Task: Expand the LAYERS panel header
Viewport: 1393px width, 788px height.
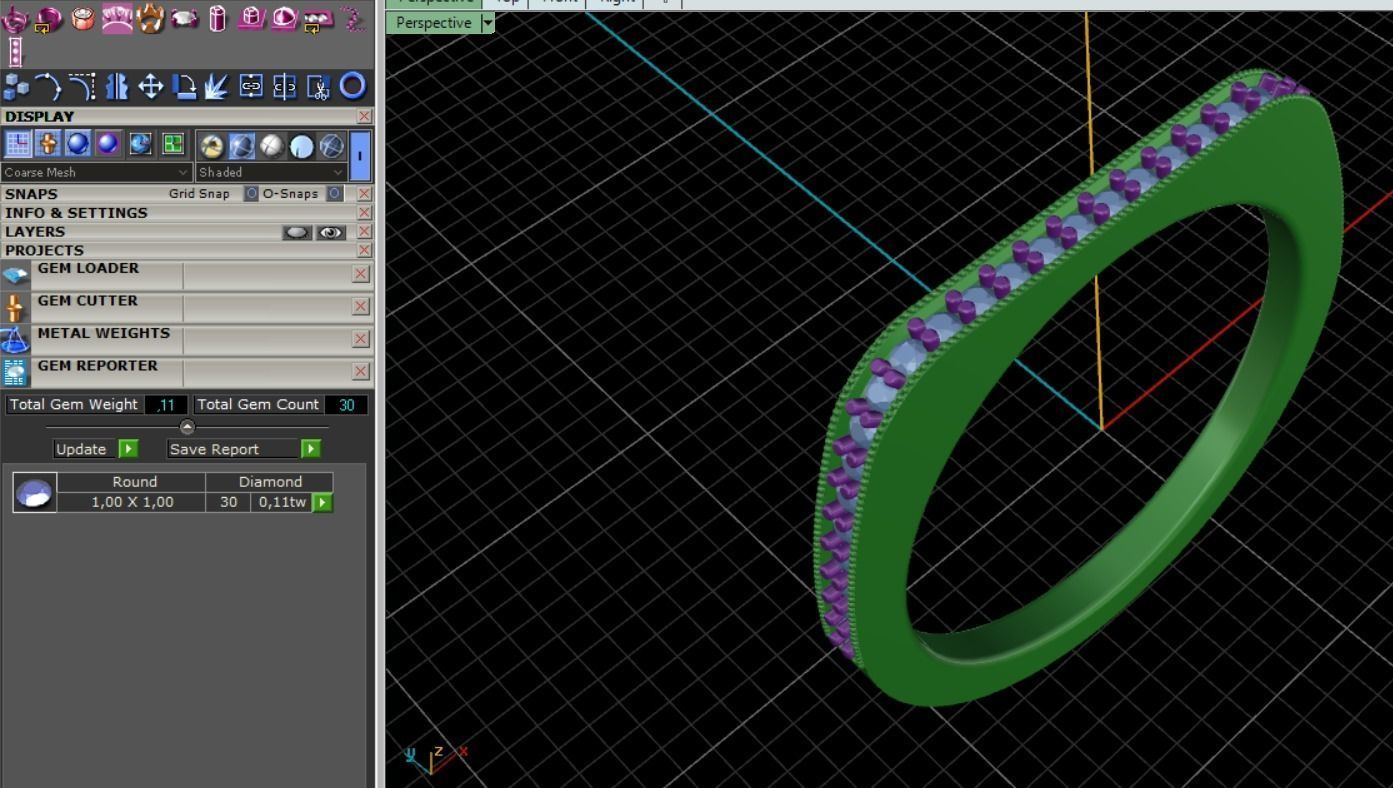Action: pos(35,231)
